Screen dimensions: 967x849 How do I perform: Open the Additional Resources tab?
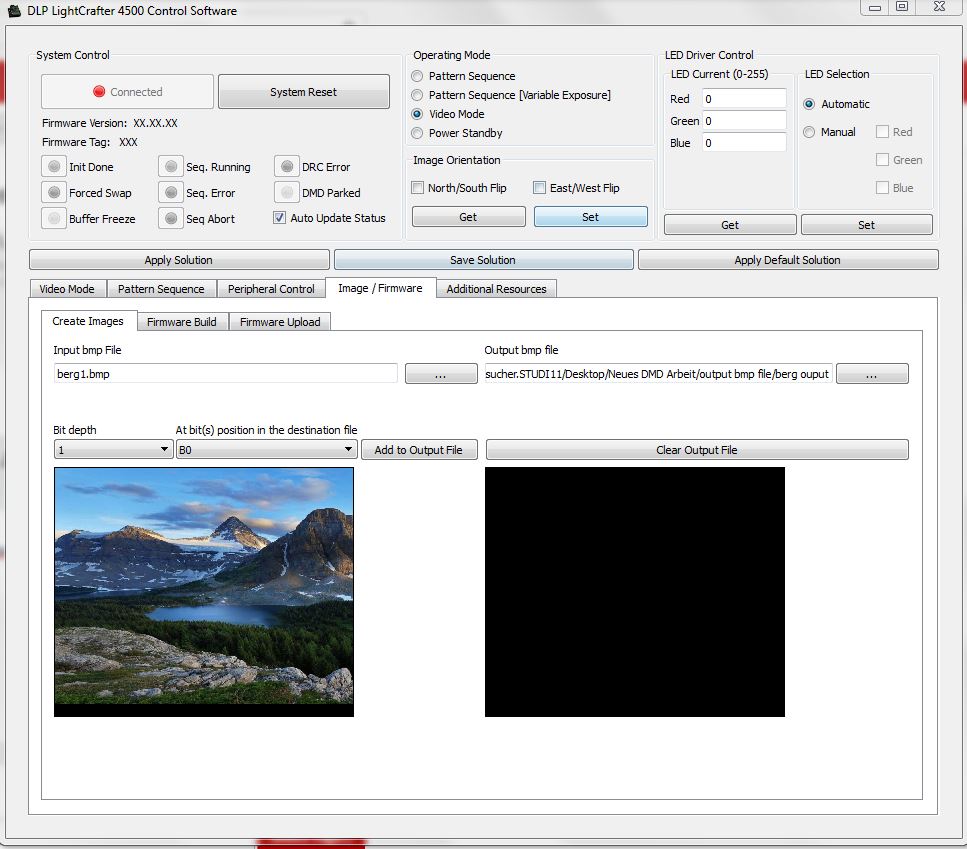(x=496, y=289)
